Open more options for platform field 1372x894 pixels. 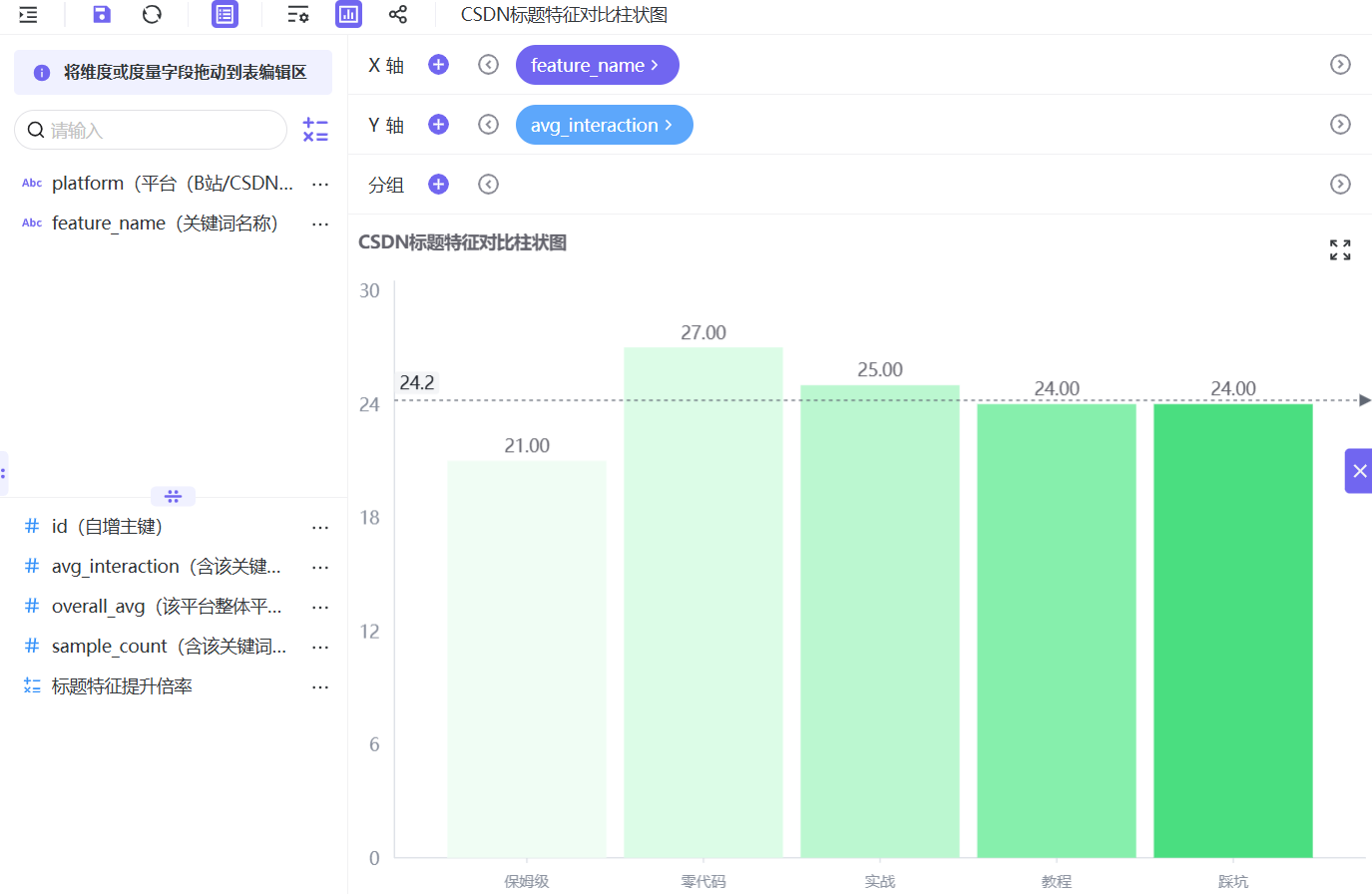(x=320, y=184)
